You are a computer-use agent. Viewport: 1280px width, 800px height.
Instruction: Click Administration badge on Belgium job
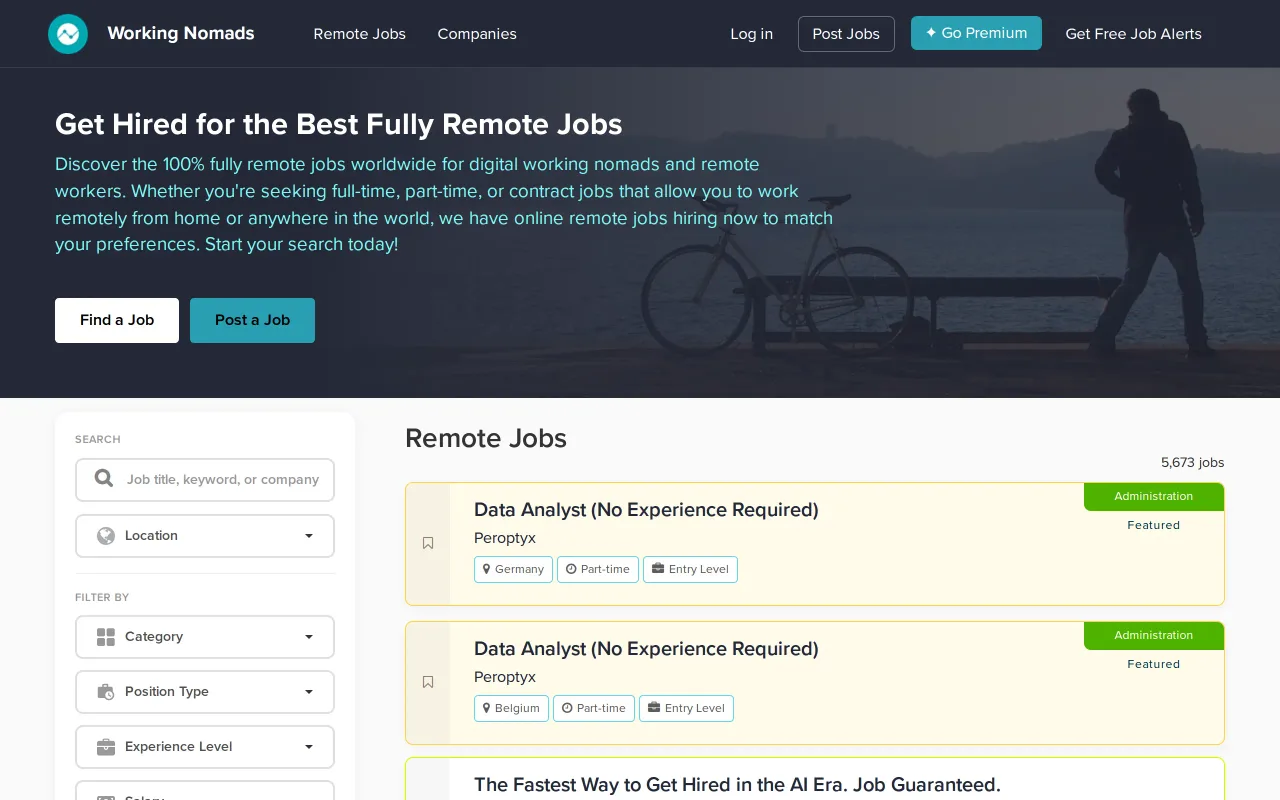tap(1154, 636)
